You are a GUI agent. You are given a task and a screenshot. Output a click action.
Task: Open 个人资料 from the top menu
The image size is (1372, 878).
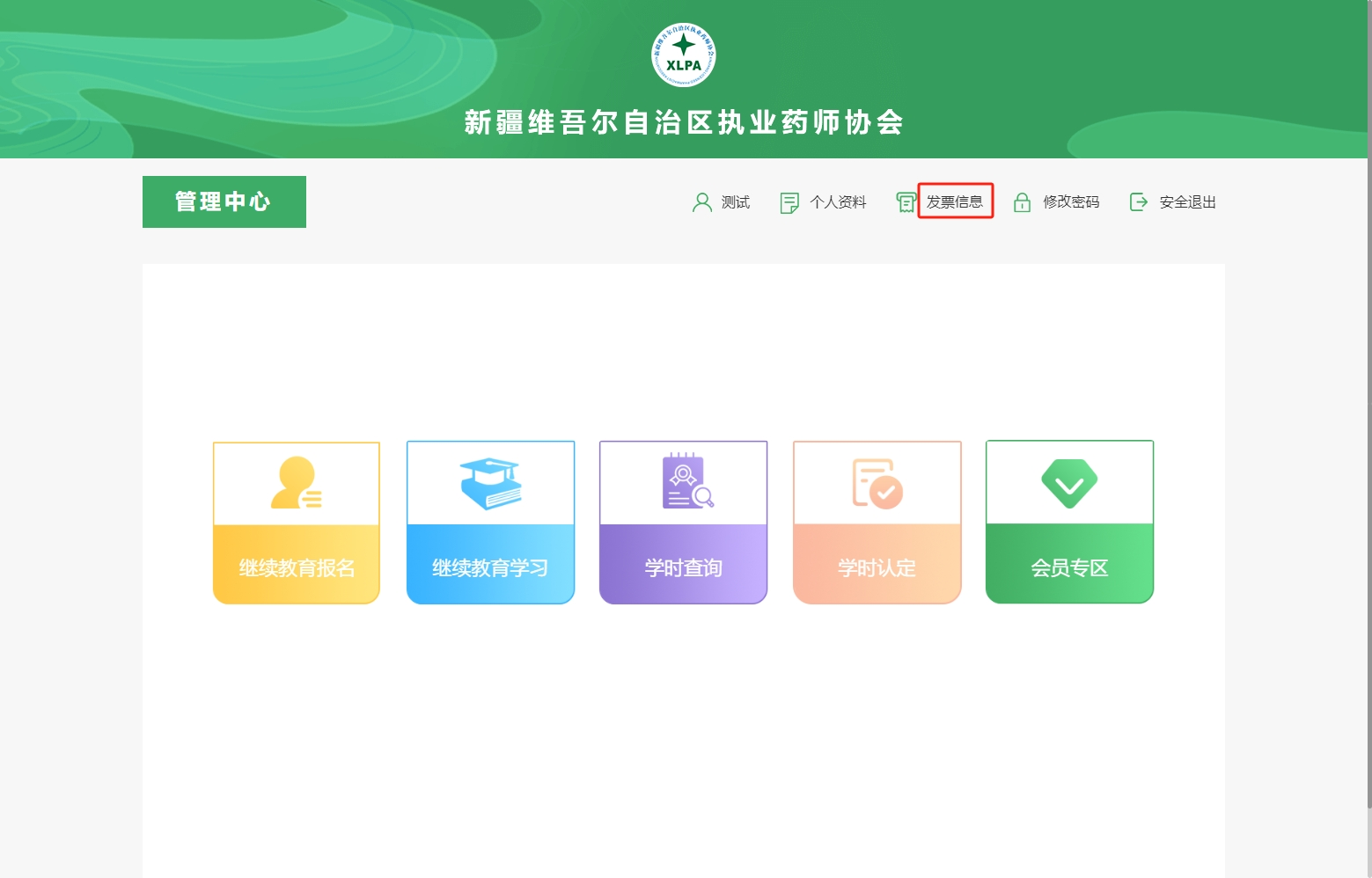tap(838, 202)
